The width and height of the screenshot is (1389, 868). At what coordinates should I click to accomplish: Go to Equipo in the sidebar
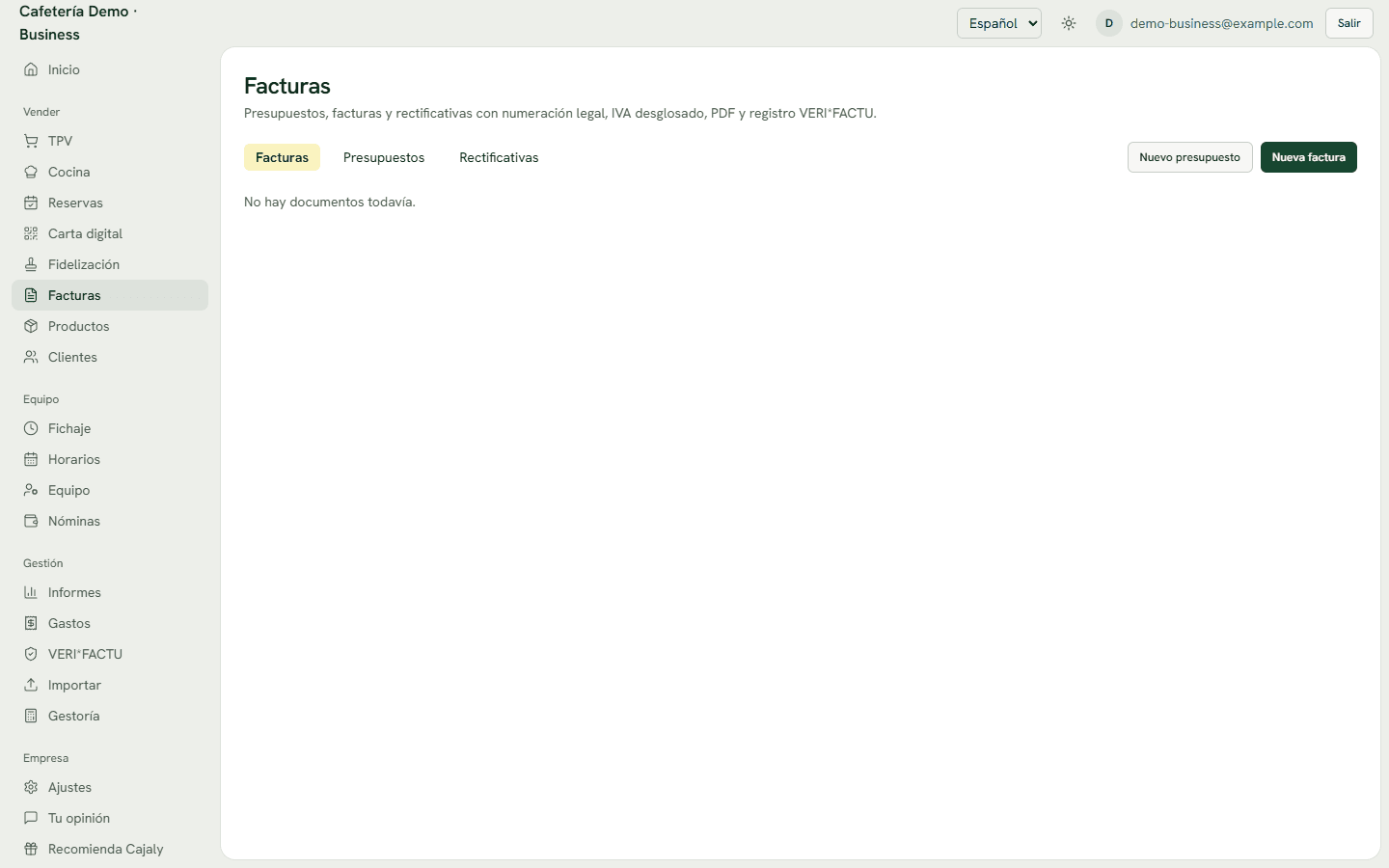point(110,490)
